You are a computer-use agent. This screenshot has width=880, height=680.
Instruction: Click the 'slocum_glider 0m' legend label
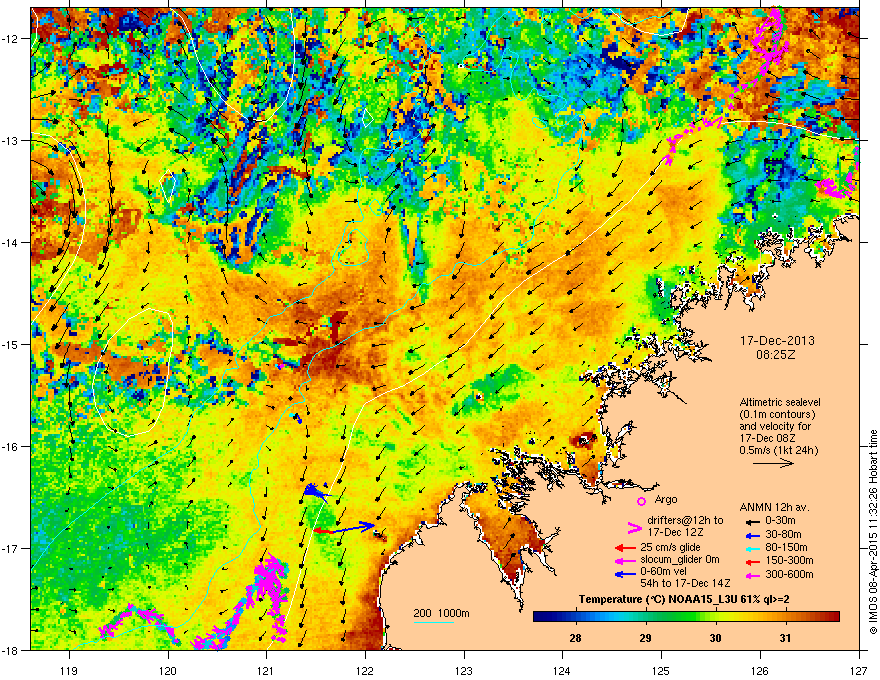pyautogui.click(x=680, y=560)
